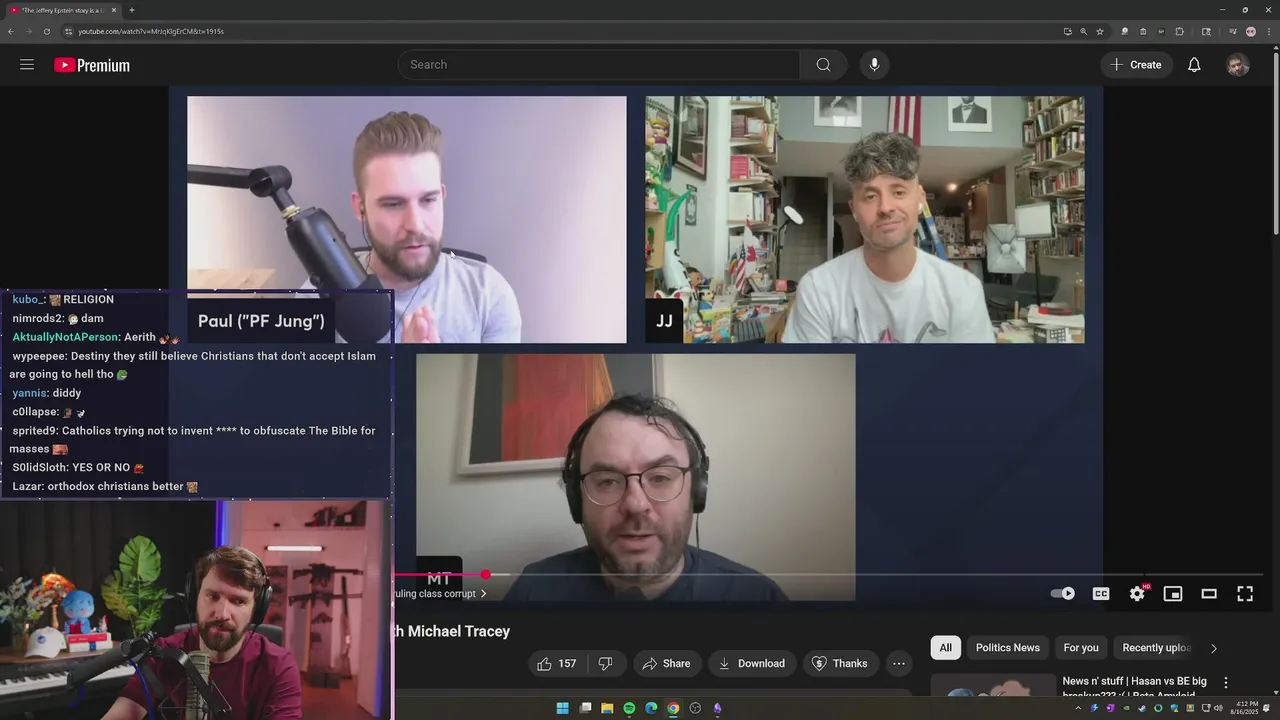This screenshot has height=720, width=1280.
Task: Open File Explorer from taskbar
Action: pos(607,708)
